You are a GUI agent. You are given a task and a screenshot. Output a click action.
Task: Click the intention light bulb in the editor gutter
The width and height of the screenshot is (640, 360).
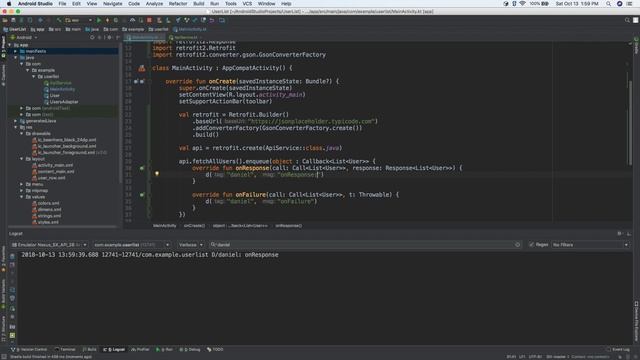click(157, 174)
